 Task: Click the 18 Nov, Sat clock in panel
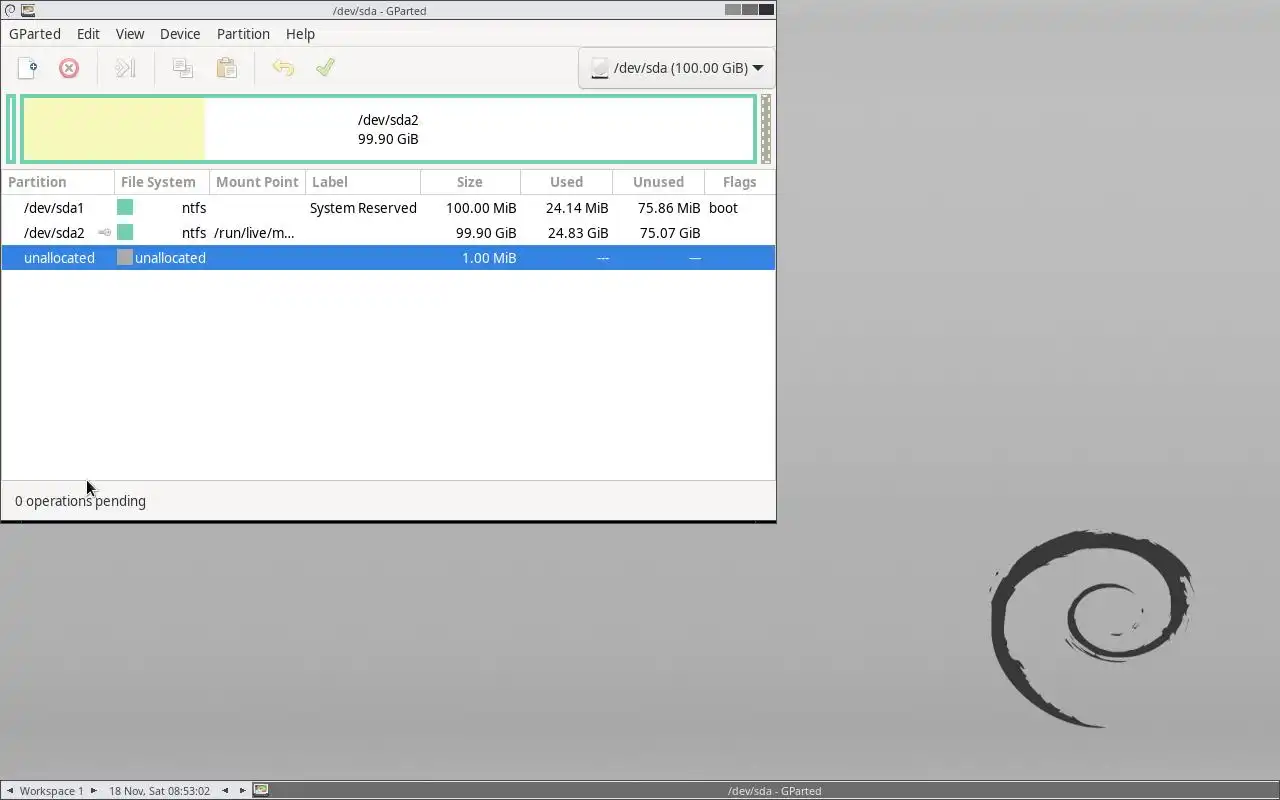click(159, 790)
